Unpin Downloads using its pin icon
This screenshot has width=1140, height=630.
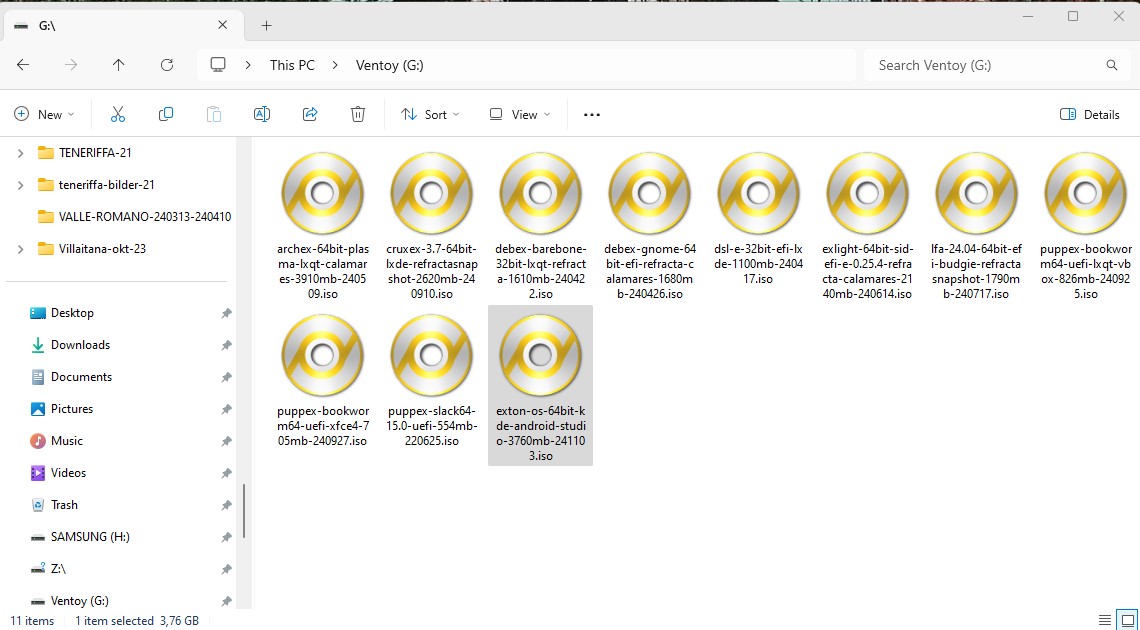point(226,345)
